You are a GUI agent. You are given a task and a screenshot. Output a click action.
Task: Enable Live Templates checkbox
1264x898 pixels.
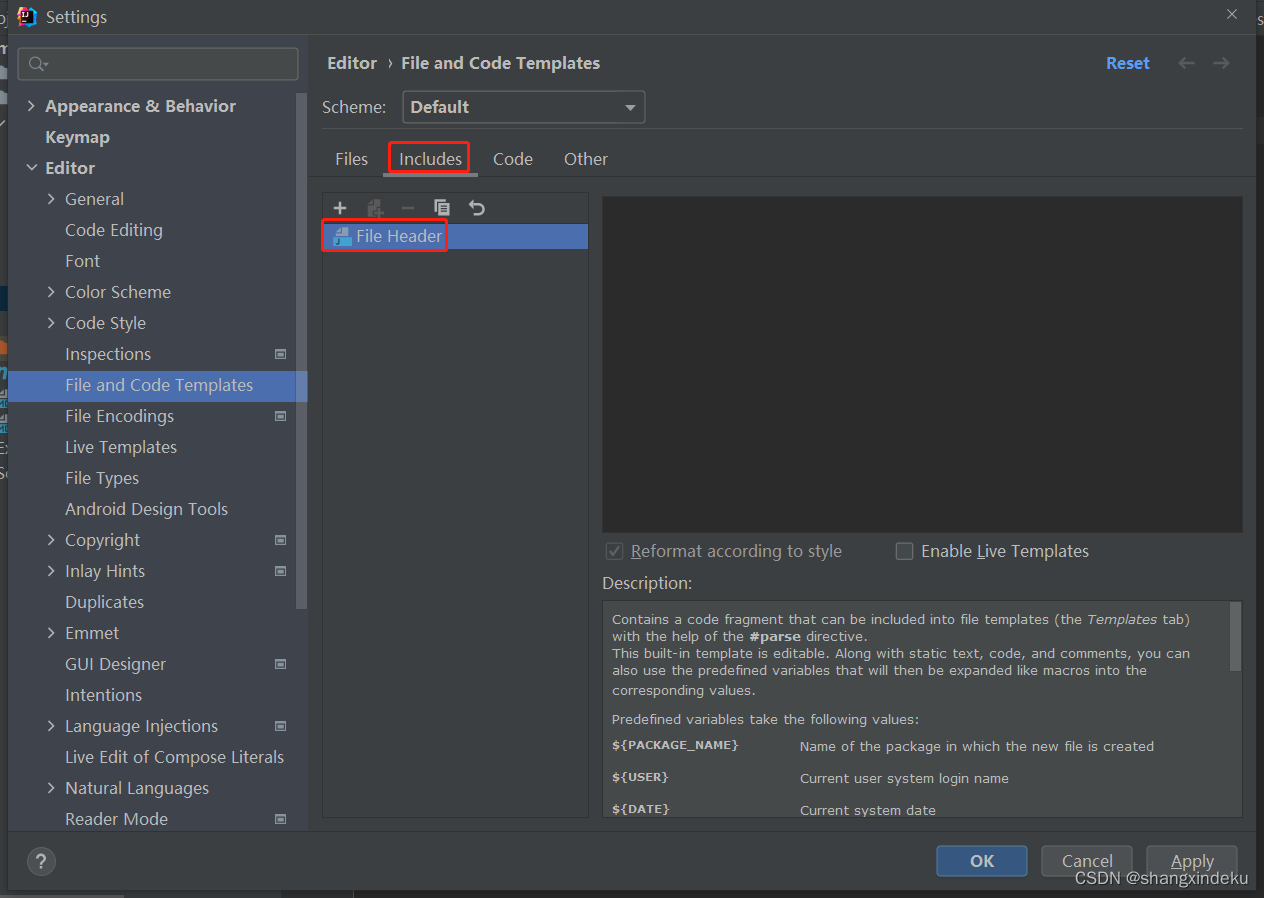point(905,551)
